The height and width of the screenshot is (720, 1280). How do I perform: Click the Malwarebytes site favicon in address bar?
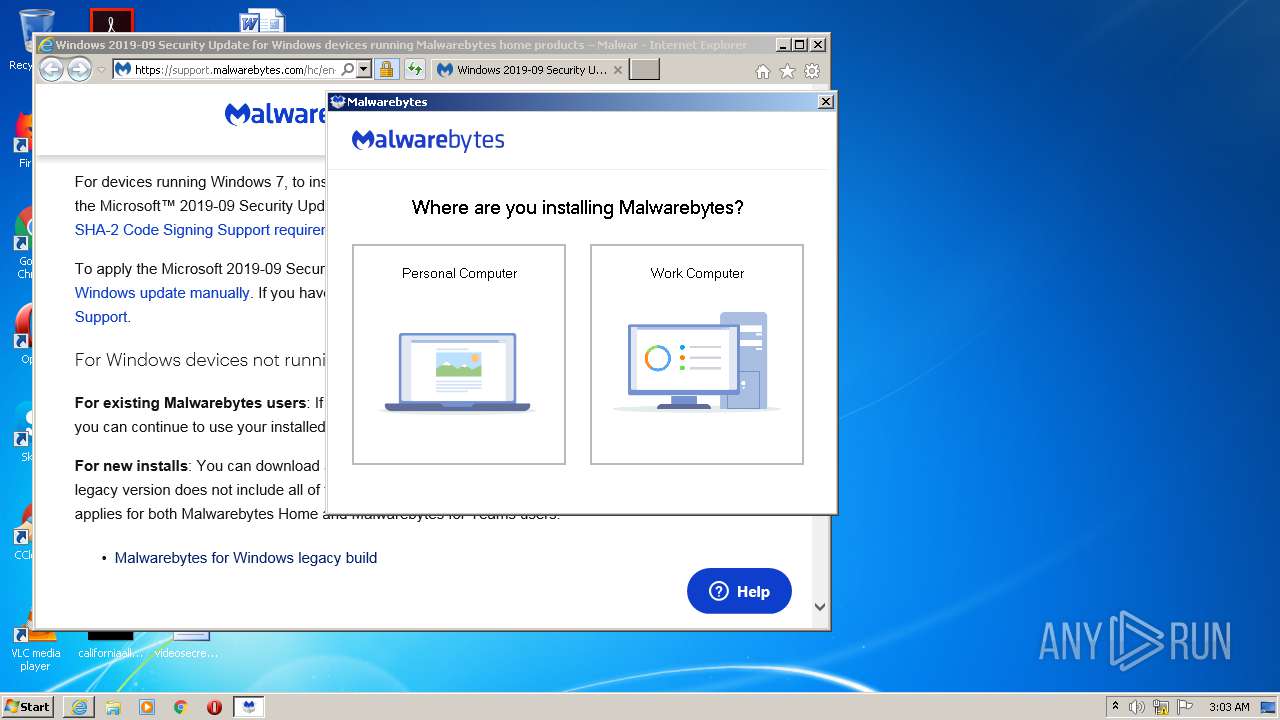[123, 70]
